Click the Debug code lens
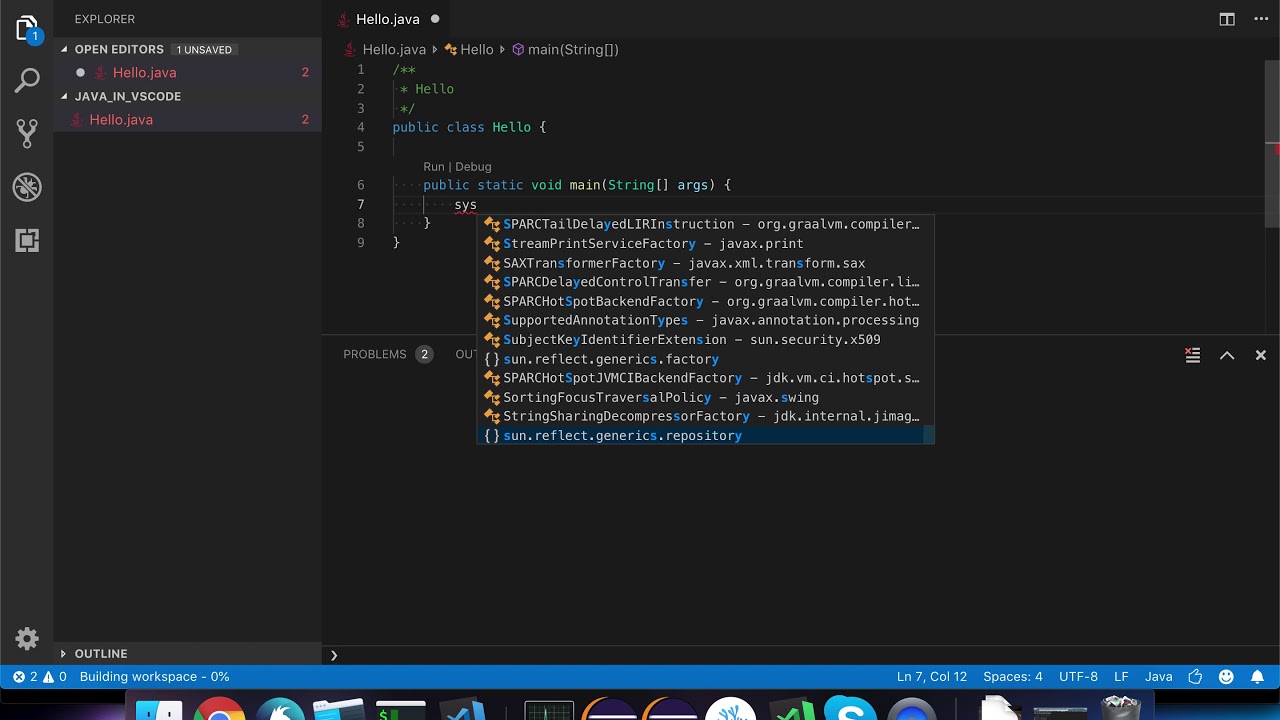This screenshot has height=720, width=1280. point(473,167)
